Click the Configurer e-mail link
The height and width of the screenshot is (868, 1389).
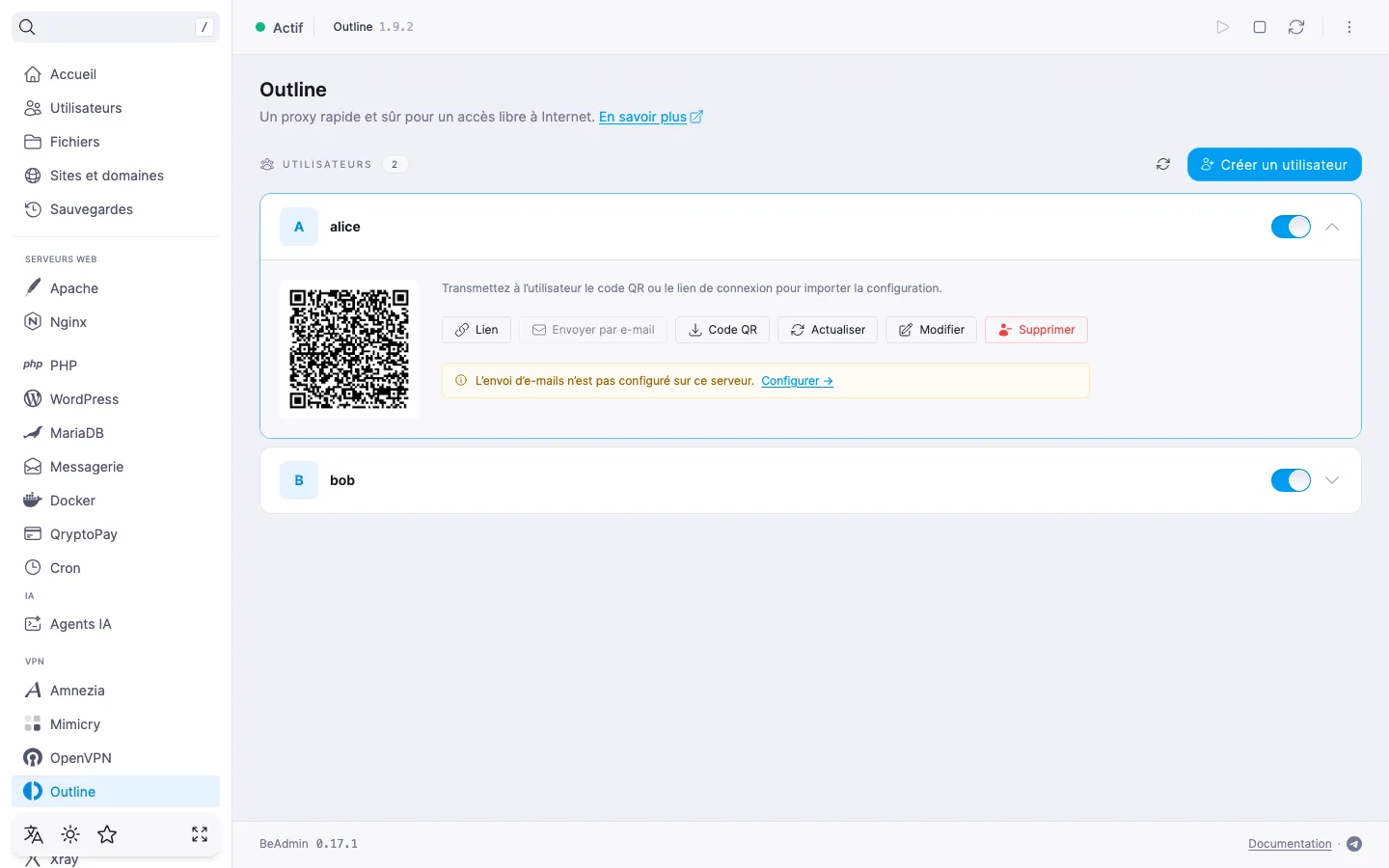797,381
